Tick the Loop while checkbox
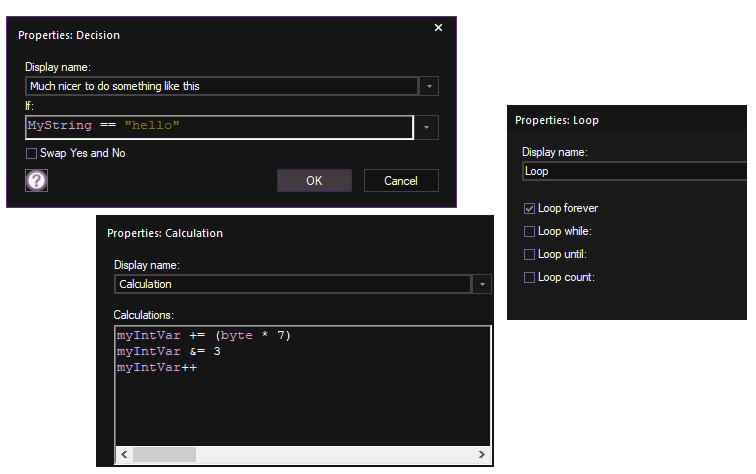The height and width of the screenshot is (474, 756). coord(530,231)
